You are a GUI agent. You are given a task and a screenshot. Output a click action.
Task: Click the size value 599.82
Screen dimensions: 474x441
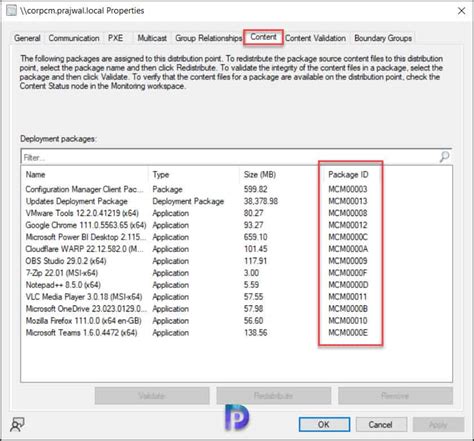(255, 189)
